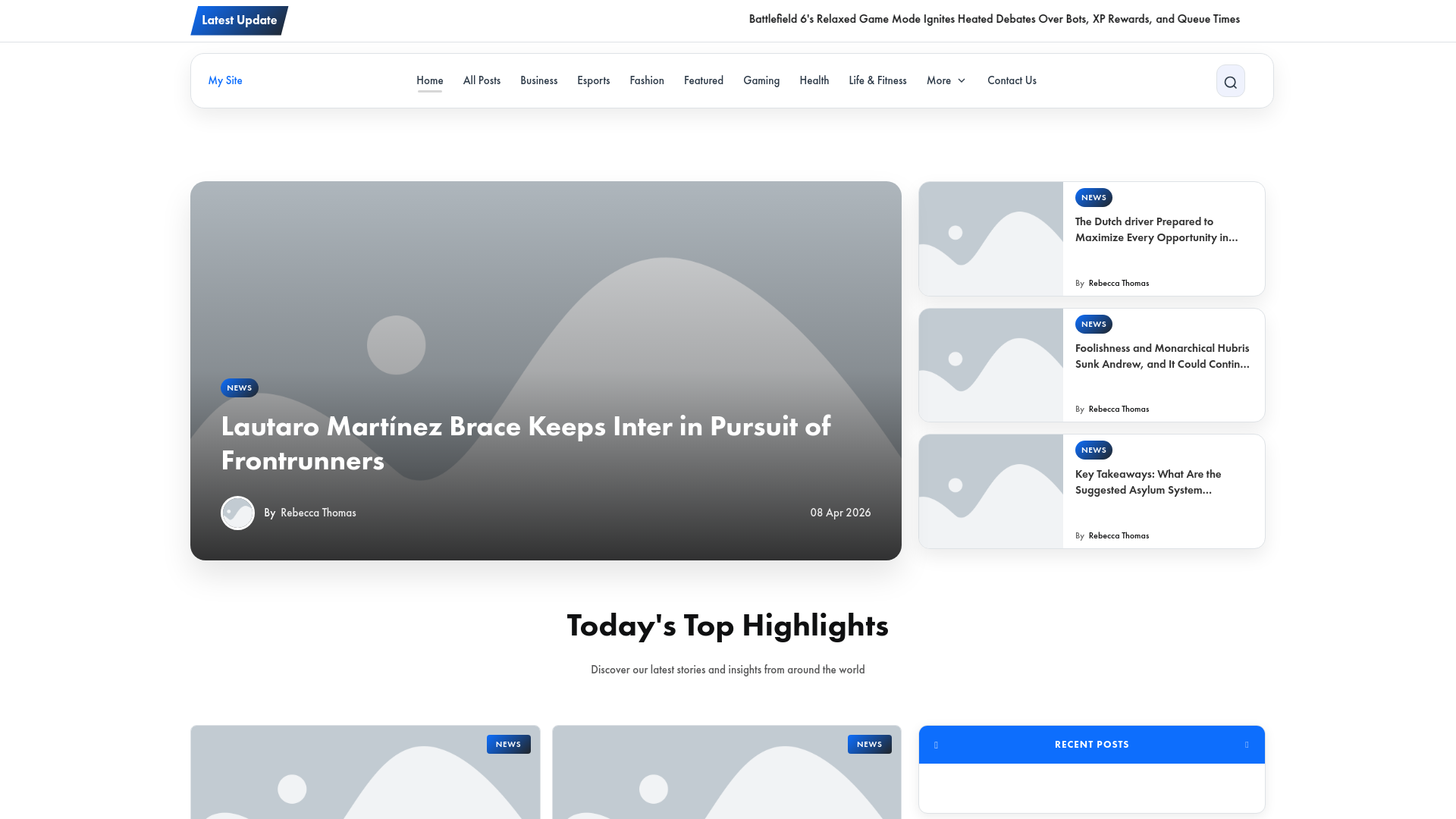Expand the More dropdown menu
This screenshot has width=1456, height=819.
946,80
